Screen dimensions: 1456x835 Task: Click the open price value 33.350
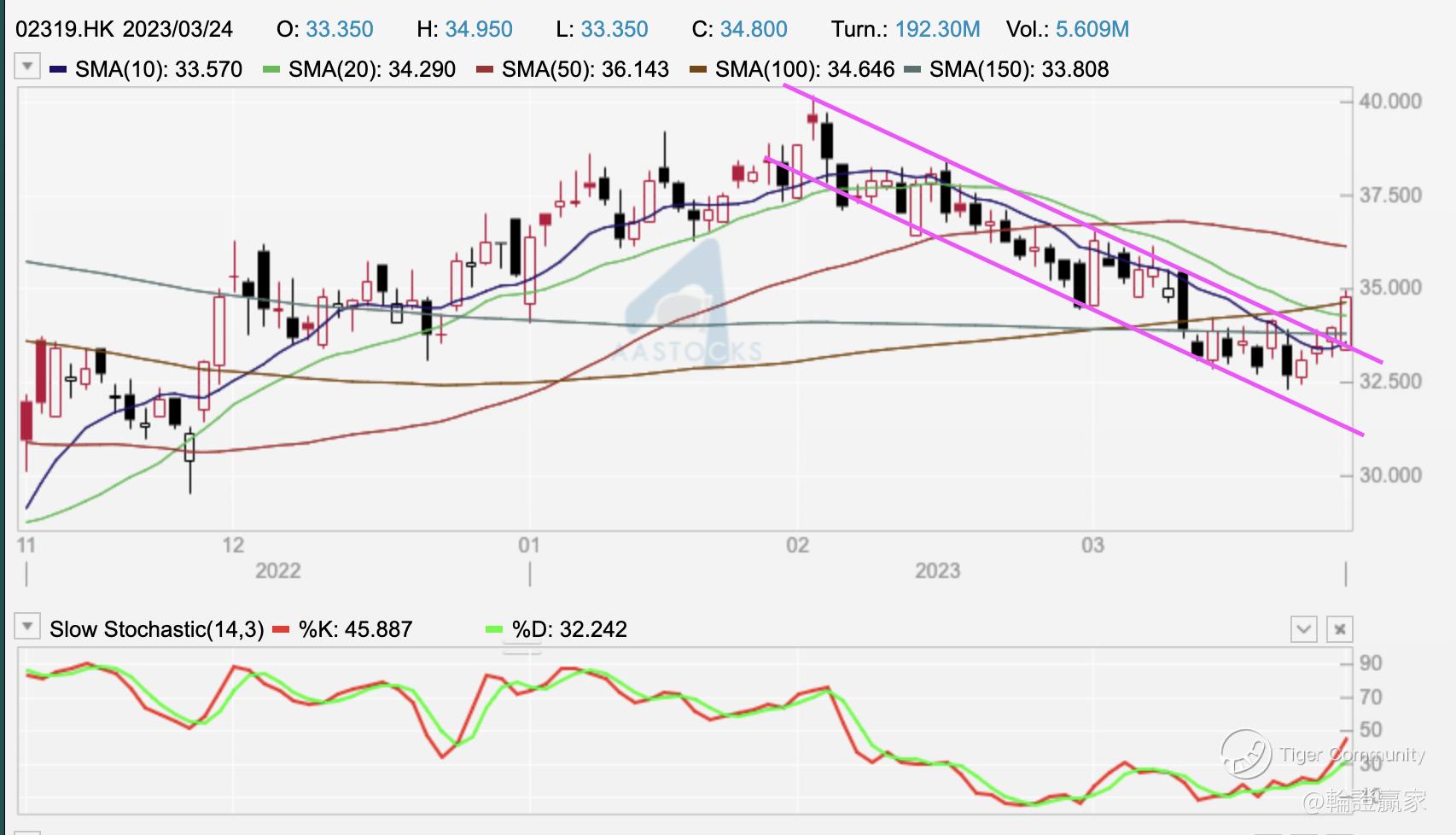tap(340, 29)
